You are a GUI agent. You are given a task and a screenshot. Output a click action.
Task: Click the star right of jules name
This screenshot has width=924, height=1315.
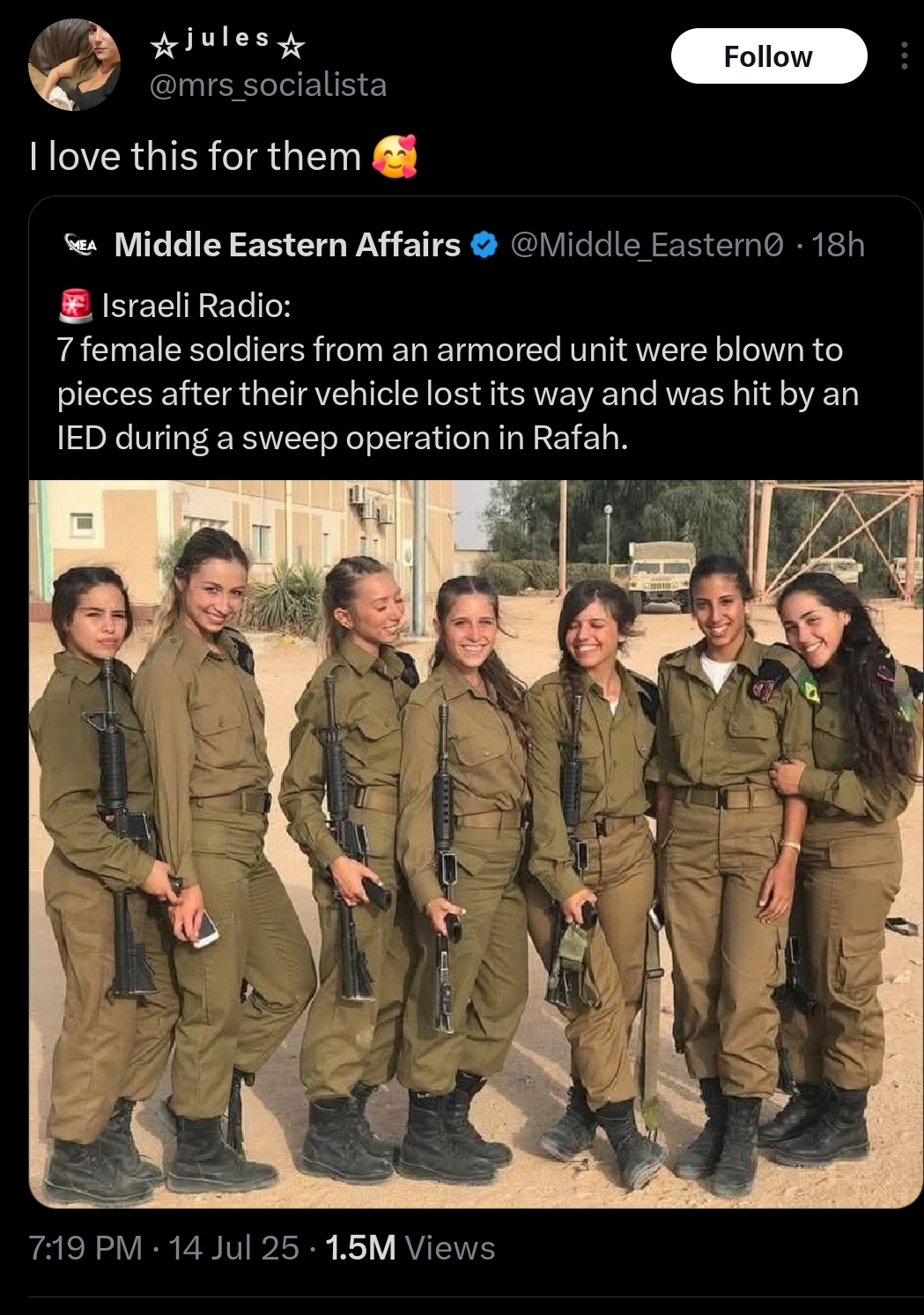click(292, 45)
